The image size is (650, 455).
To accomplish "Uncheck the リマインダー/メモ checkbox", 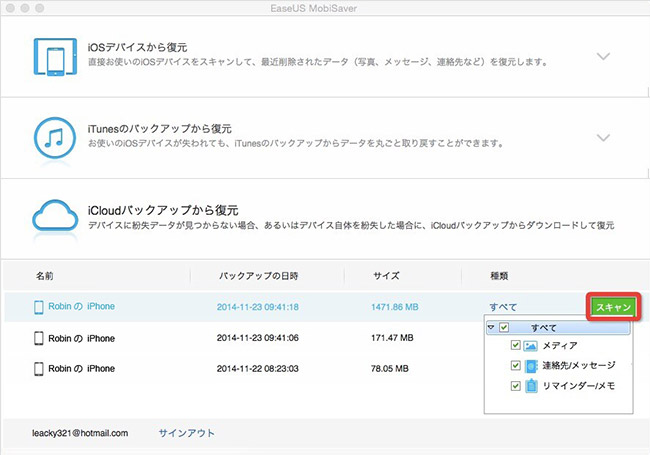I will pyautogui.click(x=515, y=386).
